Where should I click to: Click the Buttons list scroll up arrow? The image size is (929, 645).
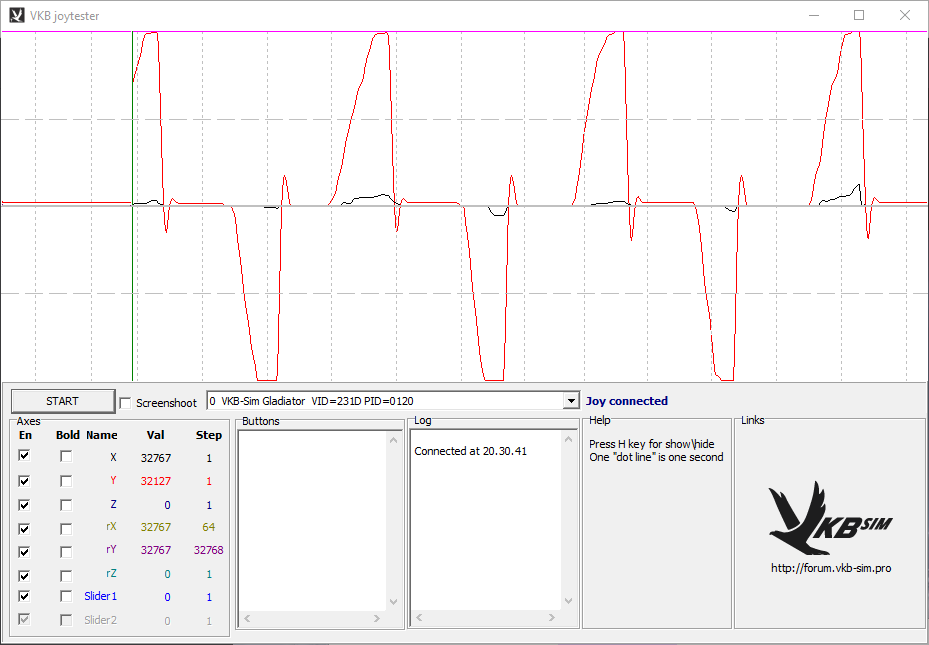tap(393, 439)
